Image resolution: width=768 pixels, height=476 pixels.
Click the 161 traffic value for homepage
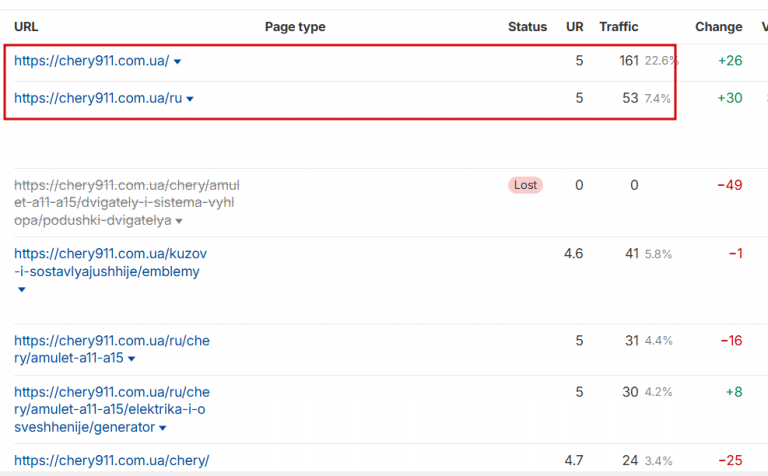click(x=628, y=61)
